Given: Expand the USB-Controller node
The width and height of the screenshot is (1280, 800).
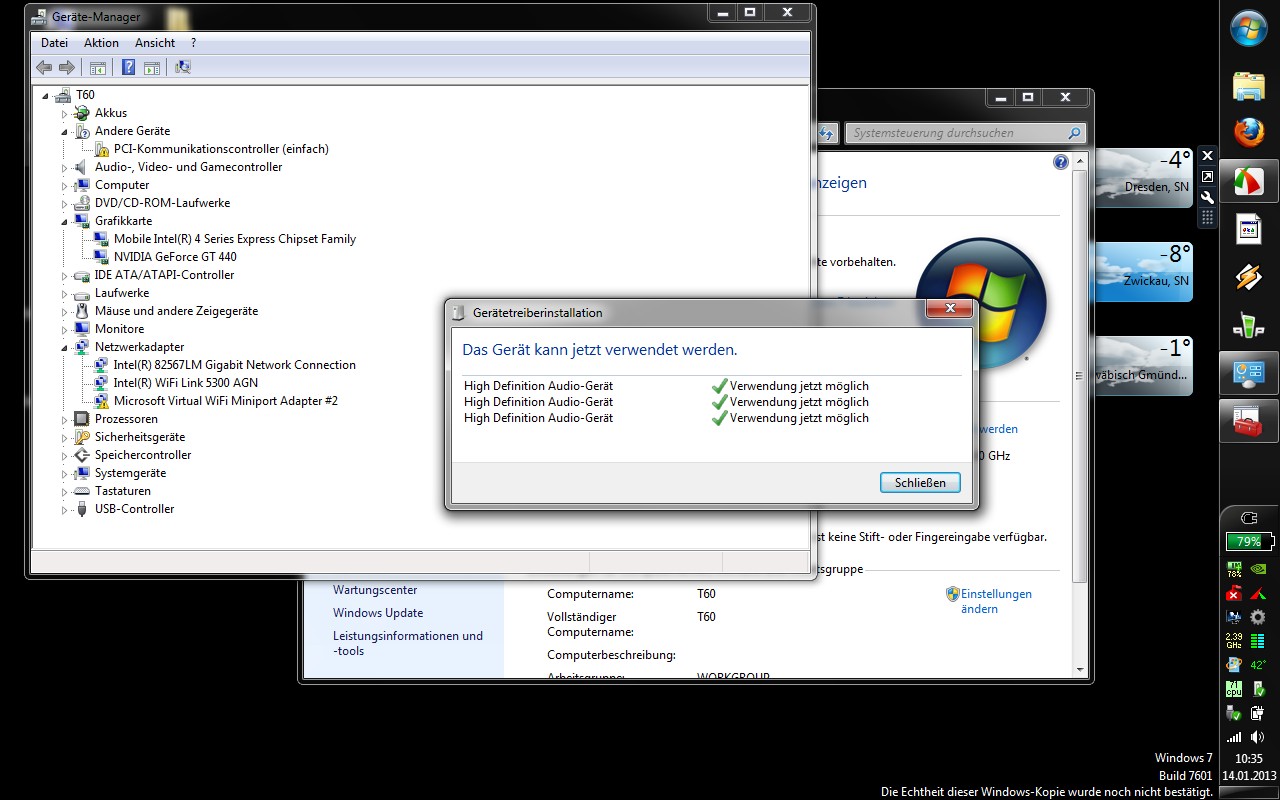Looking at the screenshot, I should (65, 509).
